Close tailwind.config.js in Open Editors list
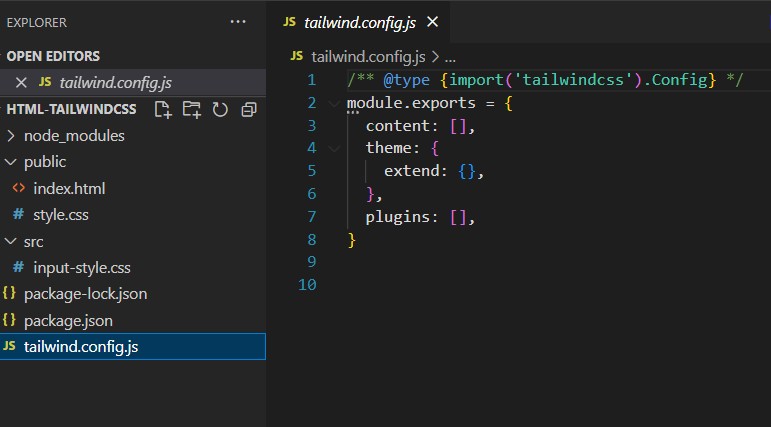This screenshot has height=427, width=771. click(x=21, y=82)
